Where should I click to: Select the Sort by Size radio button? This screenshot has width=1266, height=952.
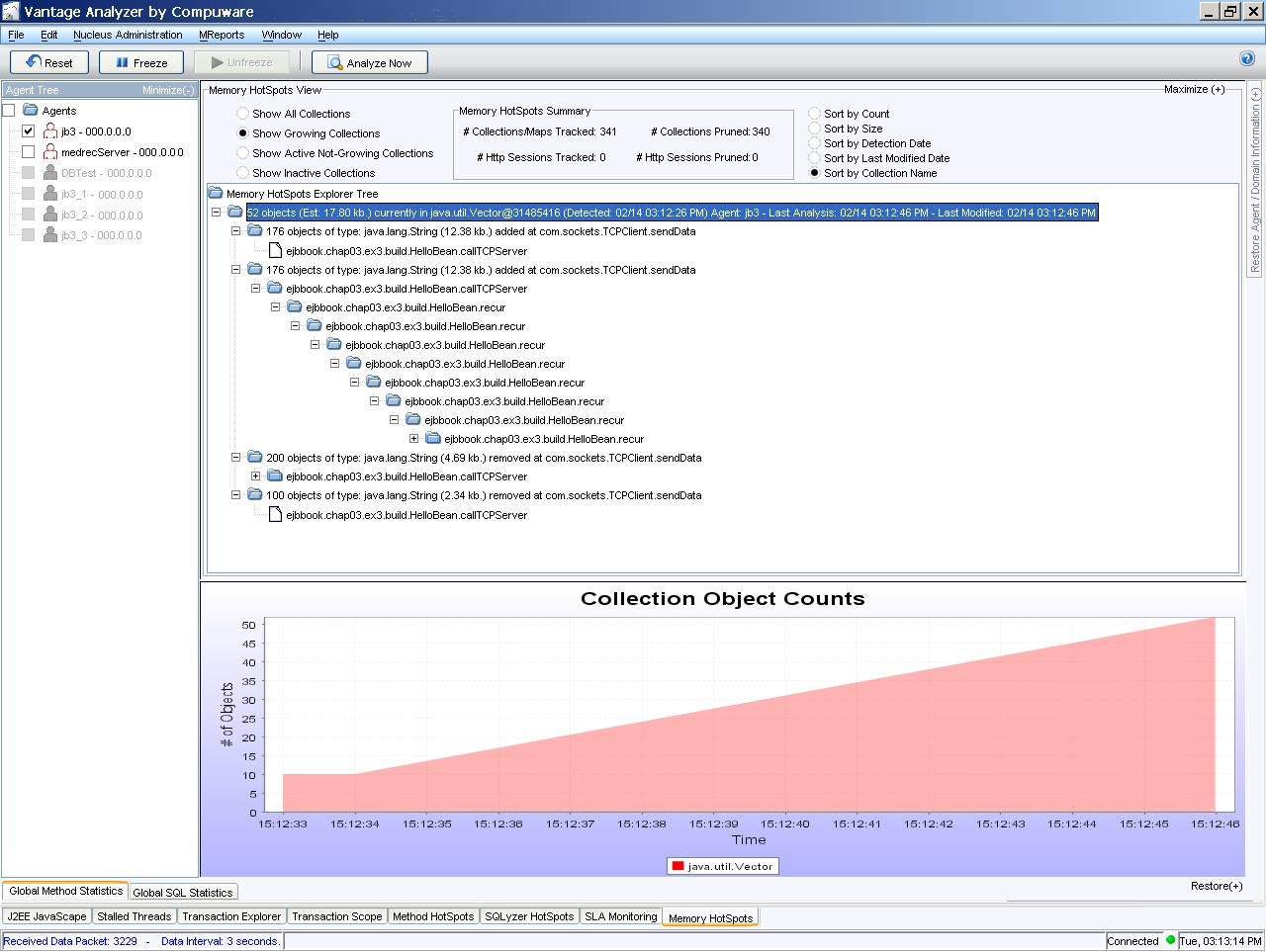coord(814,129)
